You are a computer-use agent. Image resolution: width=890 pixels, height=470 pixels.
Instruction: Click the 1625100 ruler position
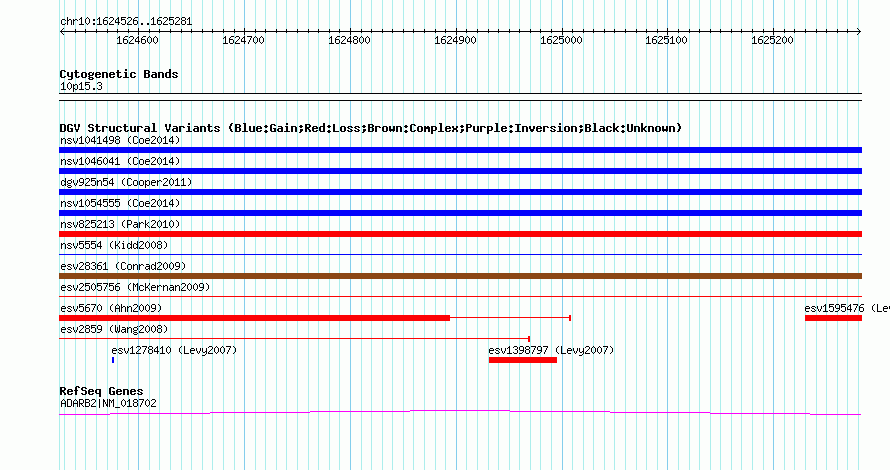(x=666, y=40)
